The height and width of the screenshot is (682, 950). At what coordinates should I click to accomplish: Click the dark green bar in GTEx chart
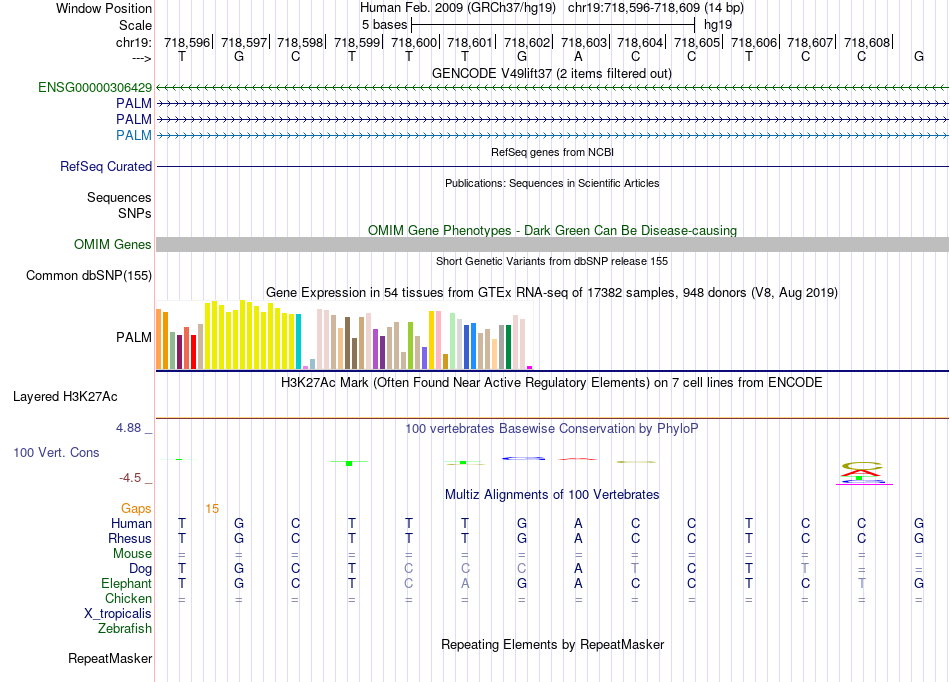pyautogui.click(x=509, y=347)
